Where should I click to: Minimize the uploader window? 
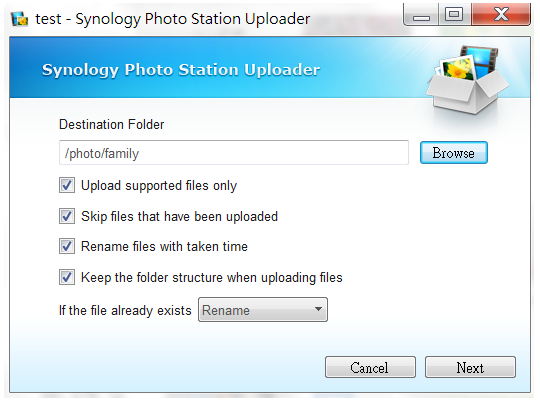tap(421, 15)
